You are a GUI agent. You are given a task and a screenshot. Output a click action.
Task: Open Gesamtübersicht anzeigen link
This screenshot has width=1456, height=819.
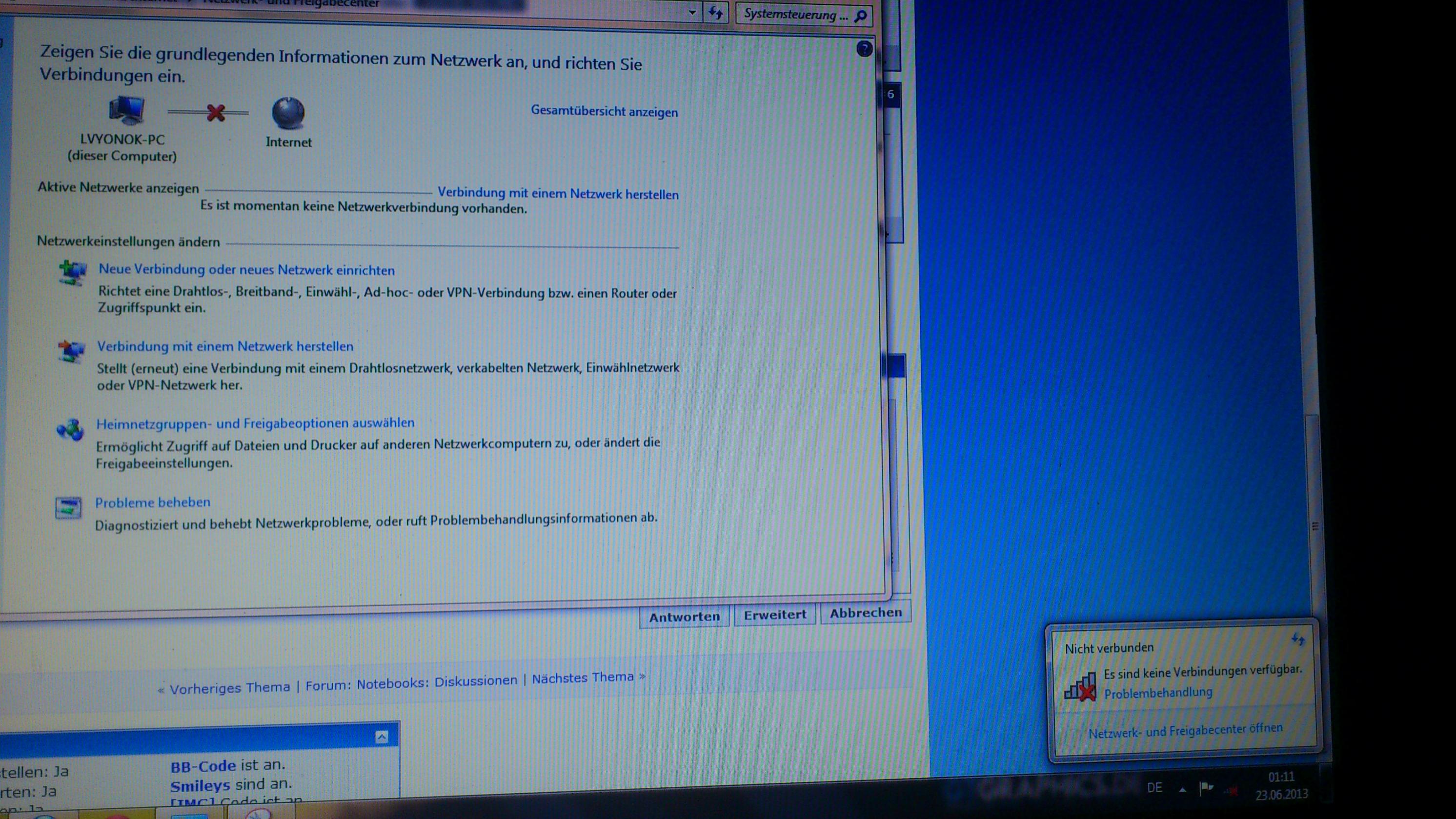(x=604, y=111)
